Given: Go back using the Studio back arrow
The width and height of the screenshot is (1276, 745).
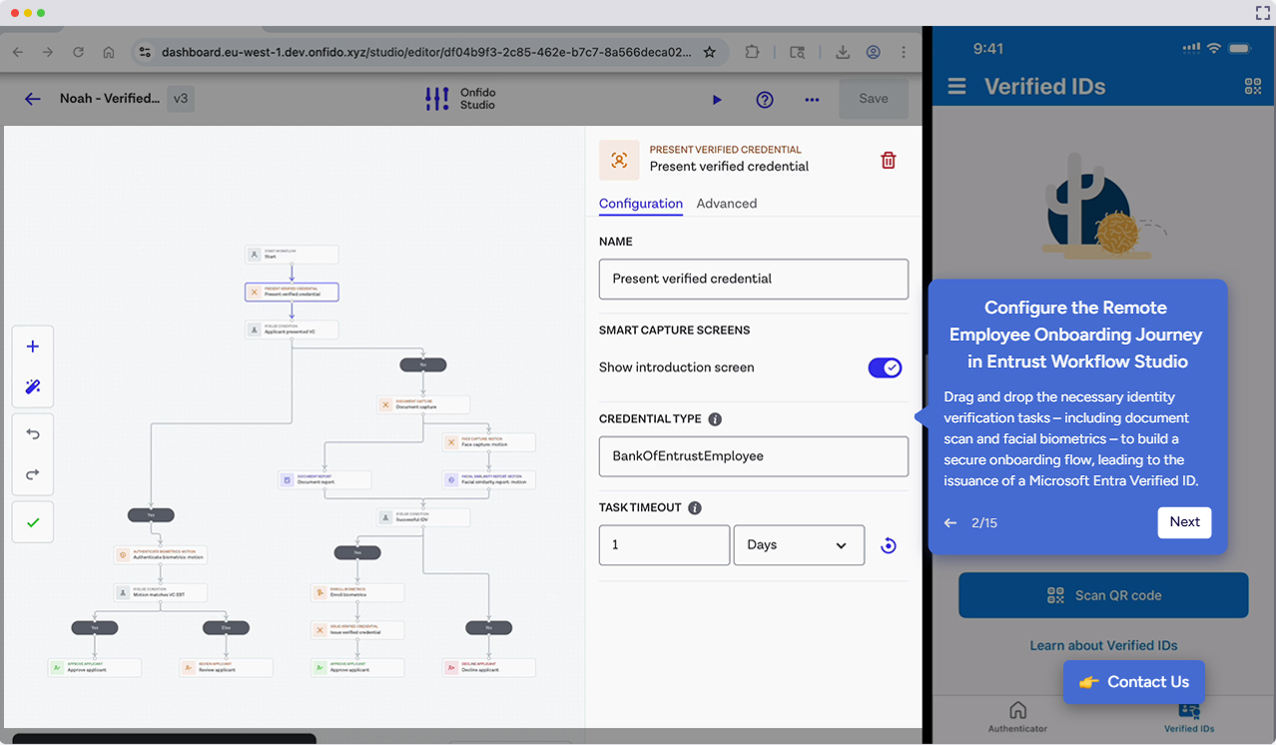Looking at the screenshot, I should tap(33, 99).
